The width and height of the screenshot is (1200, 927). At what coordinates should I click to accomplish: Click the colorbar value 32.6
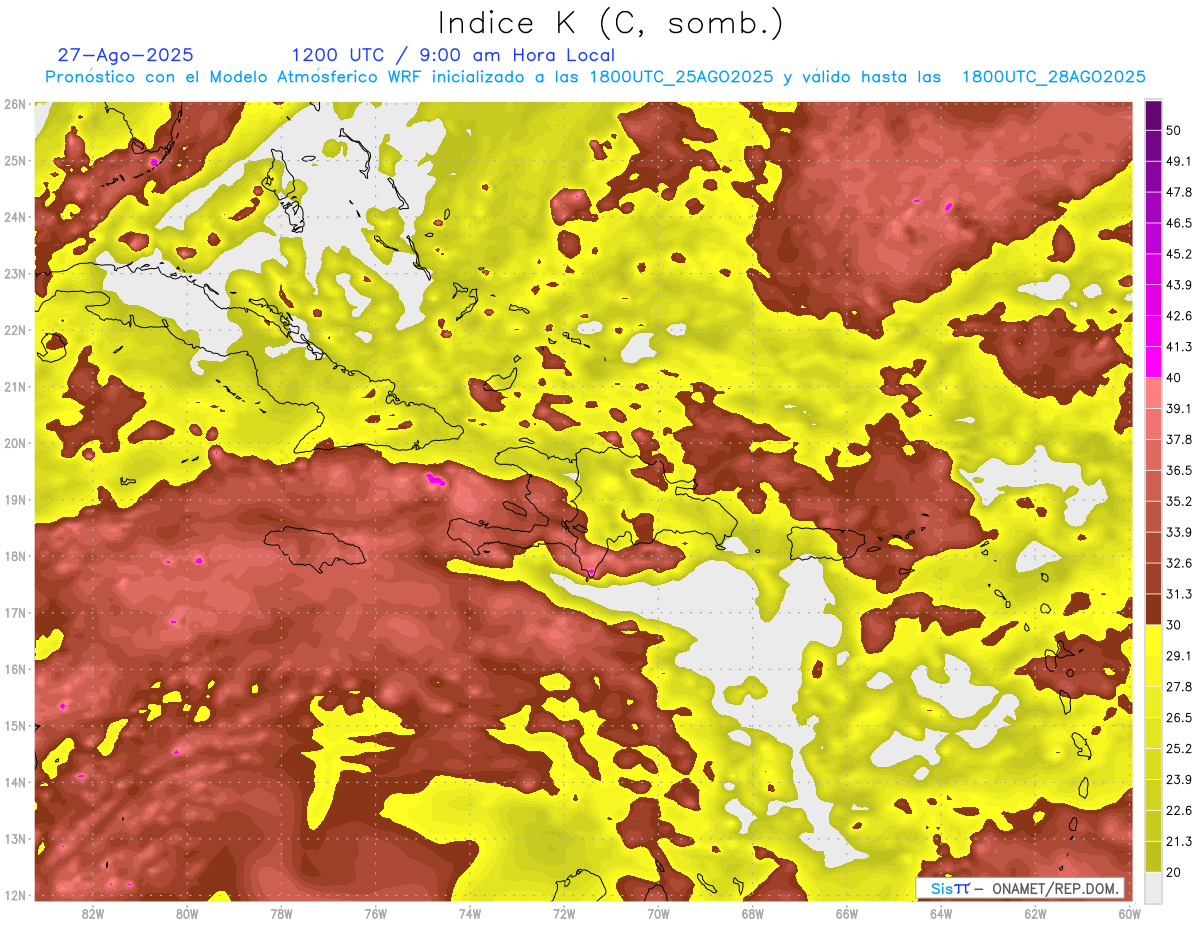coord(1179,563)
